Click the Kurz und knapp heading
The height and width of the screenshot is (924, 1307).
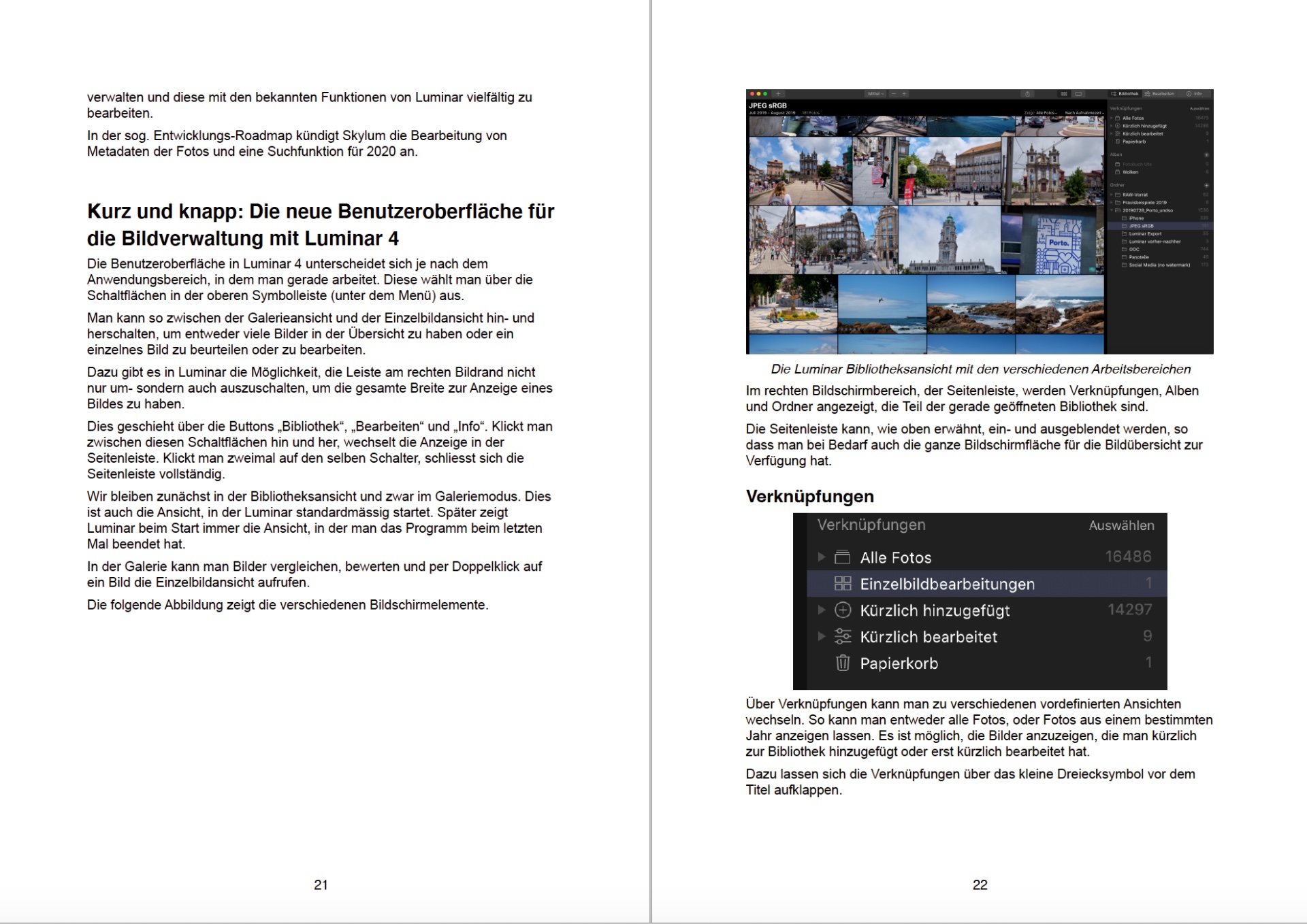(x=321, y=225)
